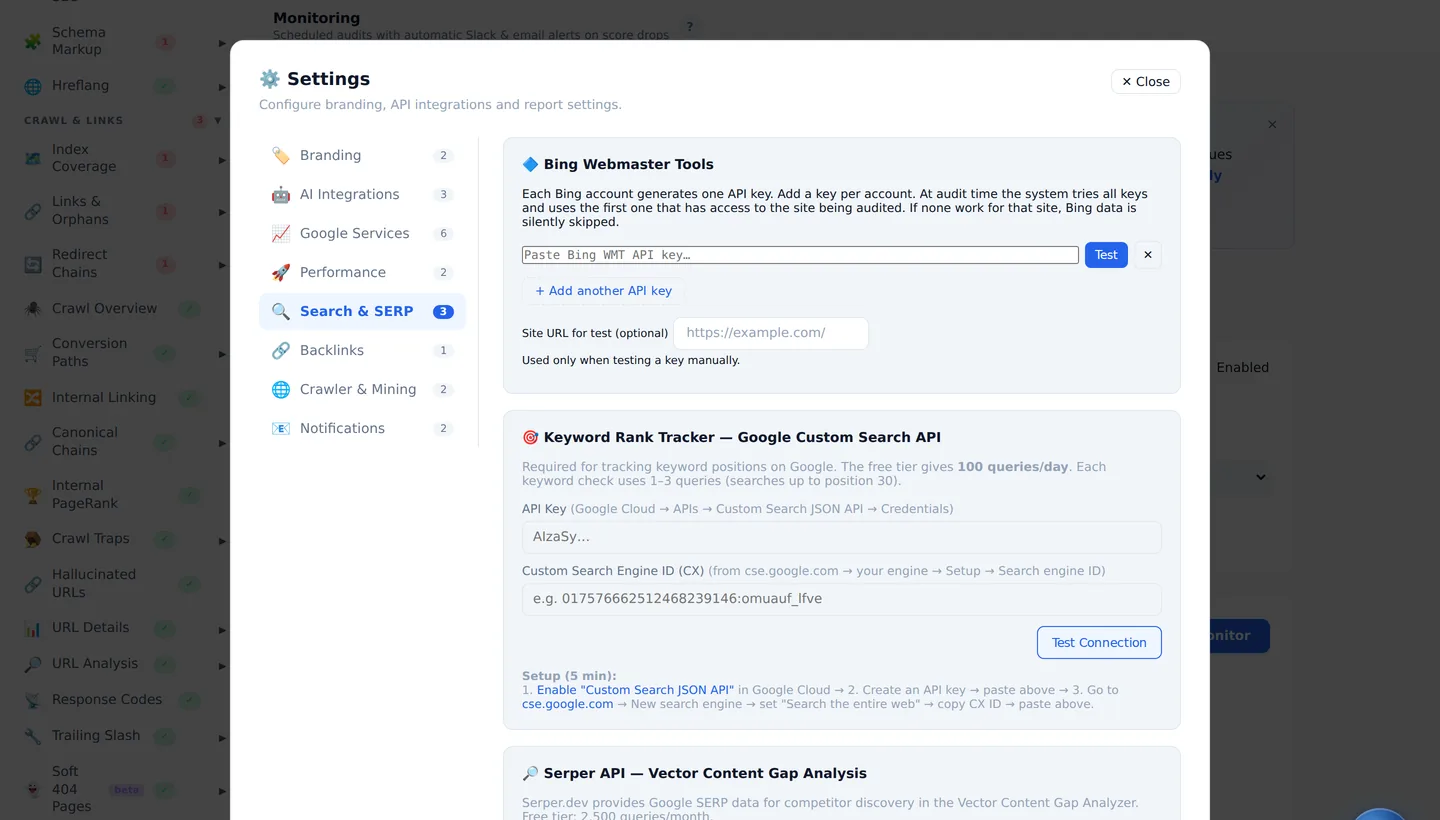Viewport: 1440px width, 820px height.
Task: Test the Google Custom Search connection
Action: (1099, 643)
